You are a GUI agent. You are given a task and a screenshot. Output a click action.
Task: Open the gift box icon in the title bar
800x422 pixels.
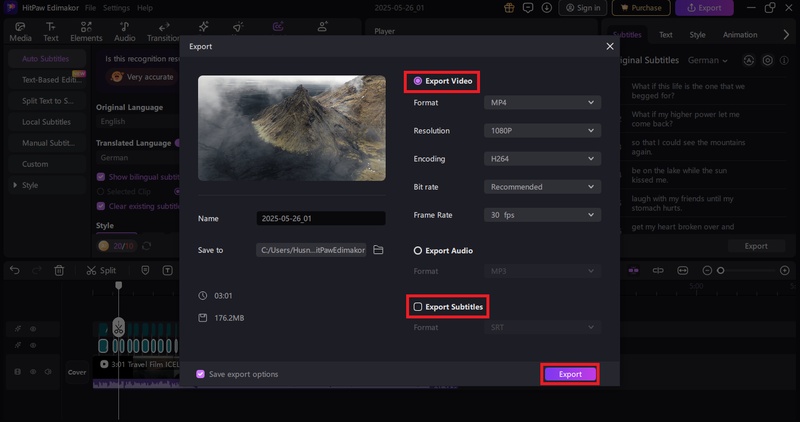click(509, 8)
